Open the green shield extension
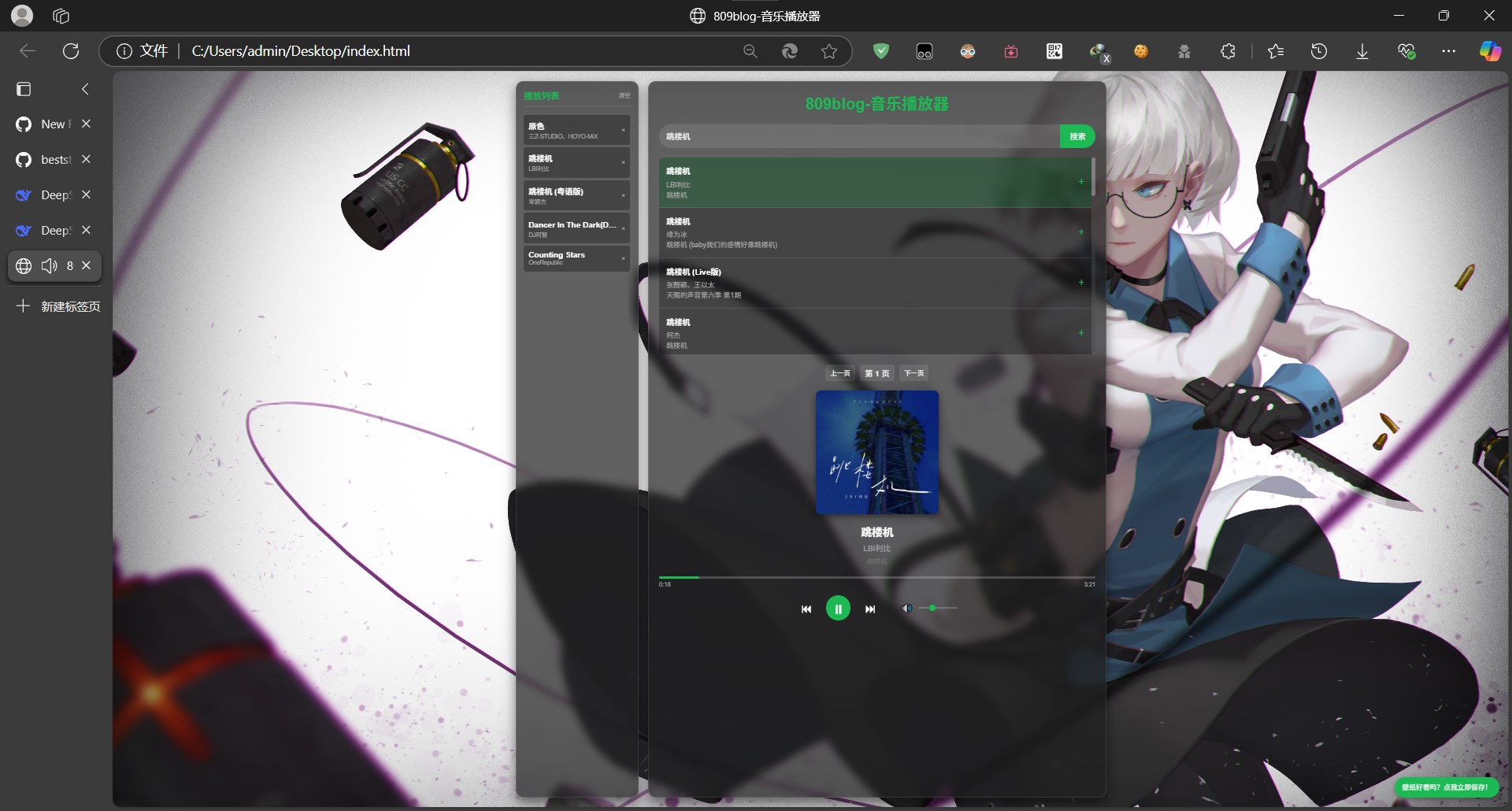This screenshot has height=811, width=1512. (x=881, y=51)
